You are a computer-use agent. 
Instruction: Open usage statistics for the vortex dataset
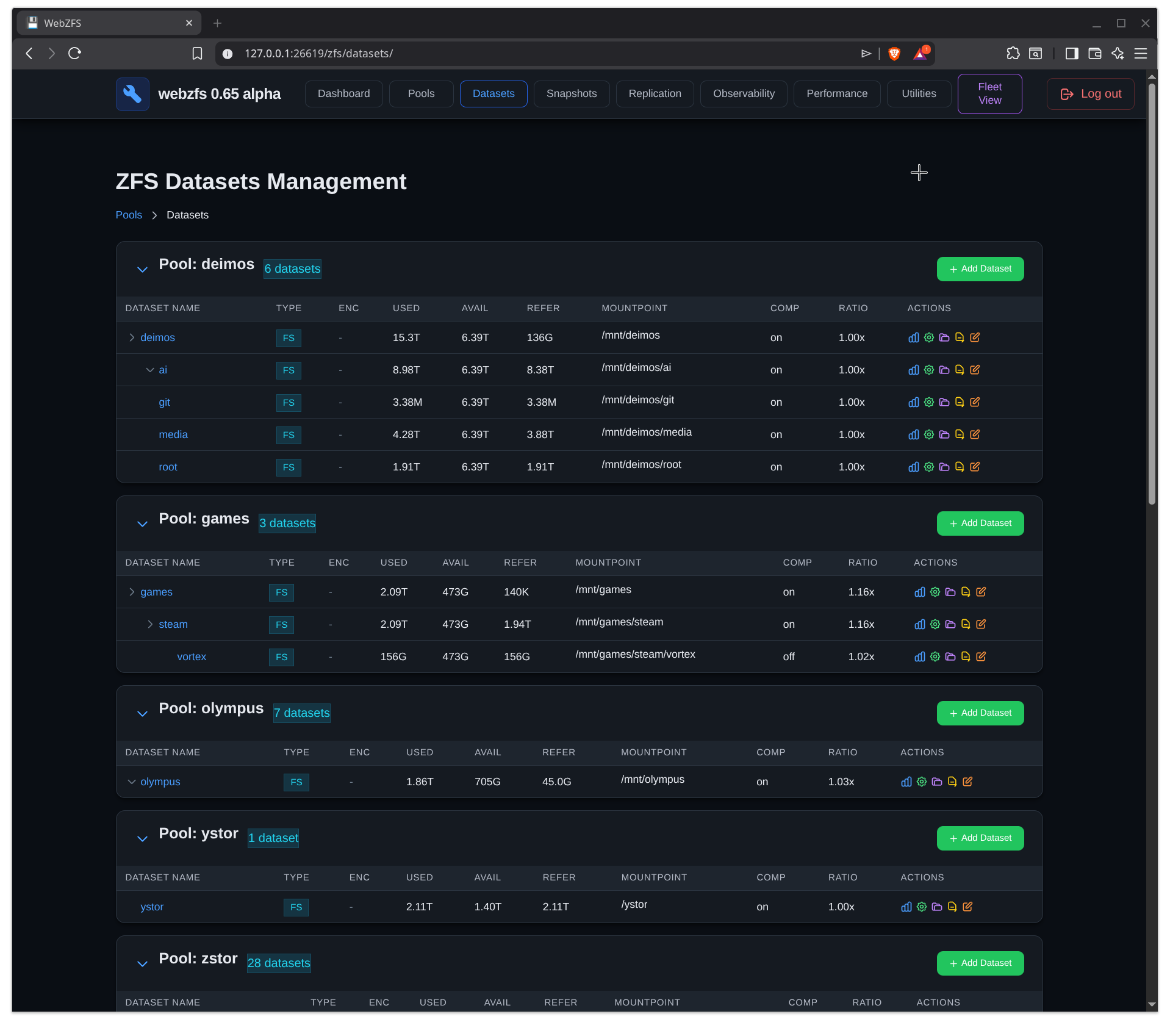(x=919, y=657)
